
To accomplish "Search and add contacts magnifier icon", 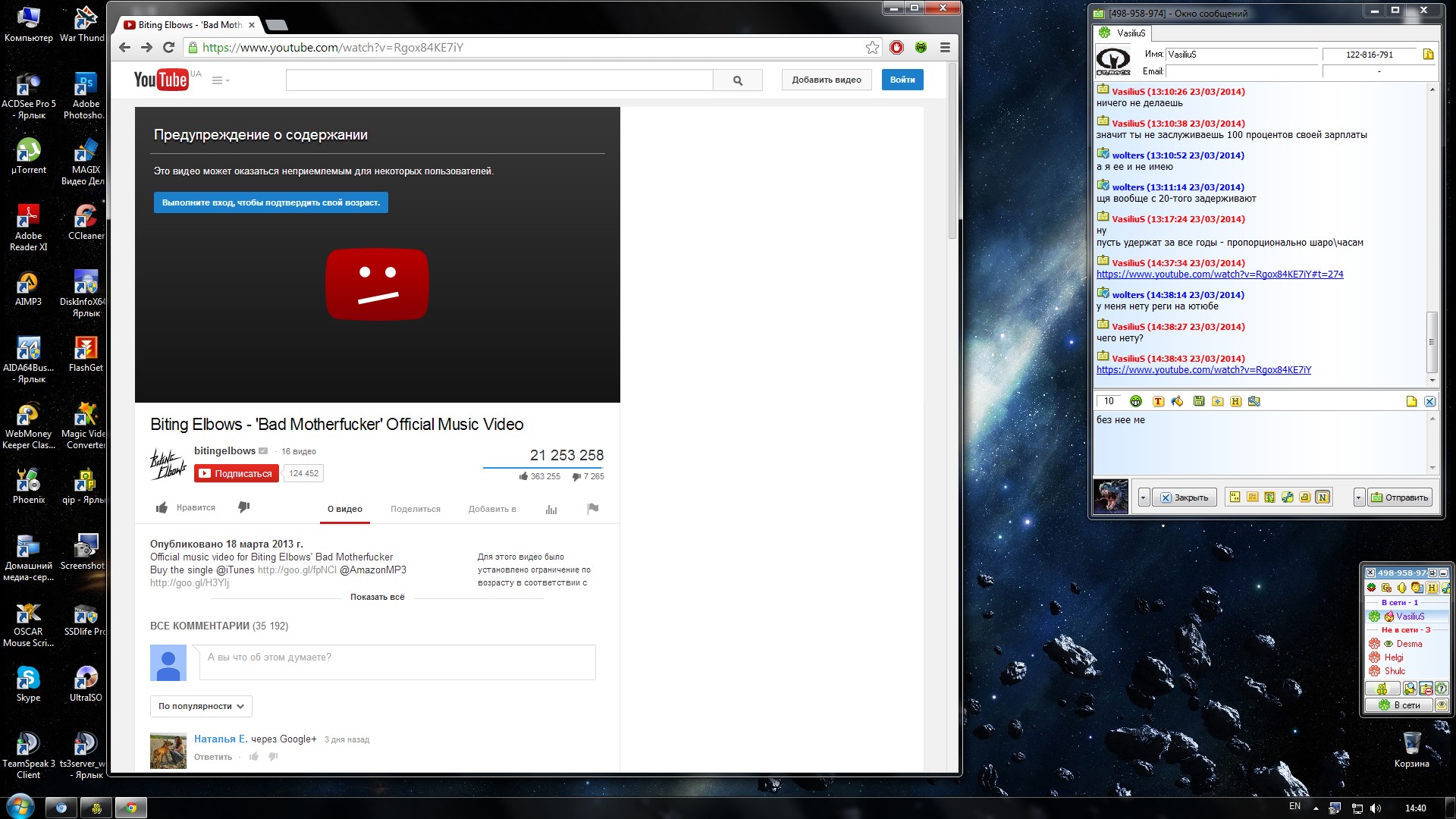I will pyautogui.click(x=1410, y=688).
